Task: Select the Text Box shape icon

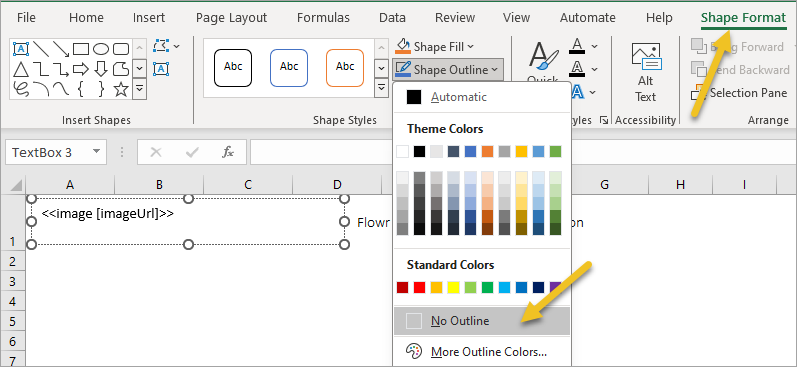Action: [x=21, y=49]
